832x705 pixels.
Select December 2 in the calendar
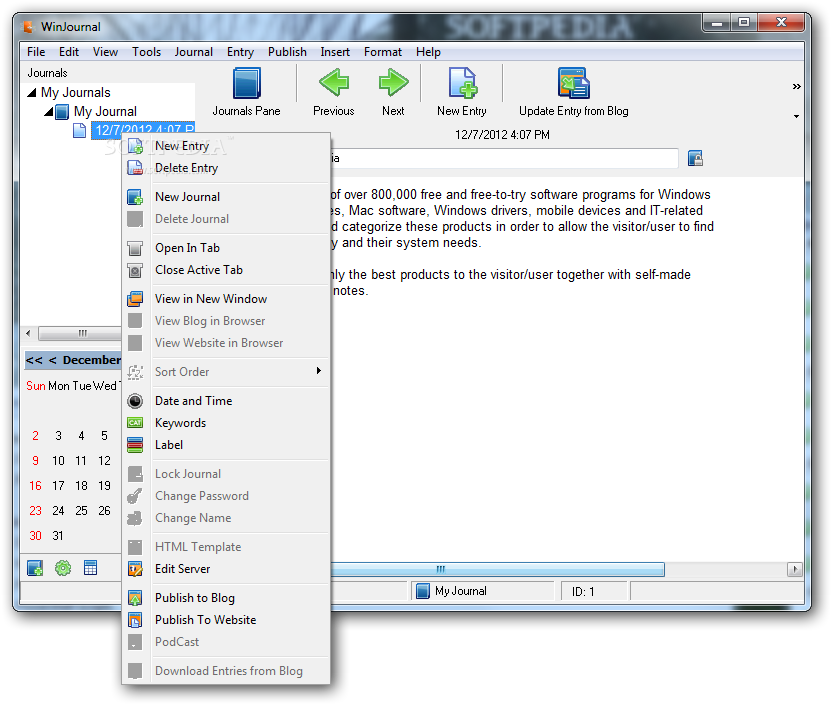point(35,436)
